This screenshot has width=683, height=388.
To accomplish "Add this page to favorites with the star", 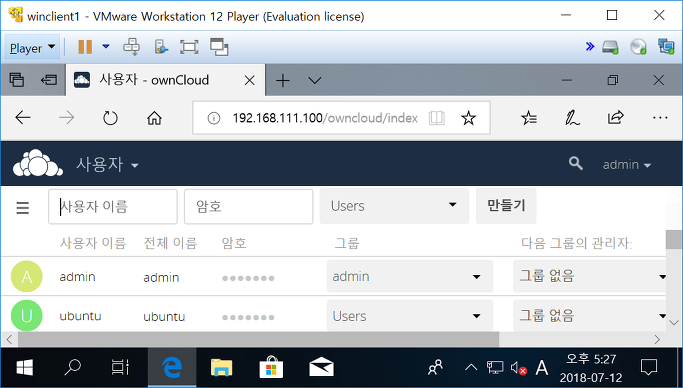I will click(469, 118).
